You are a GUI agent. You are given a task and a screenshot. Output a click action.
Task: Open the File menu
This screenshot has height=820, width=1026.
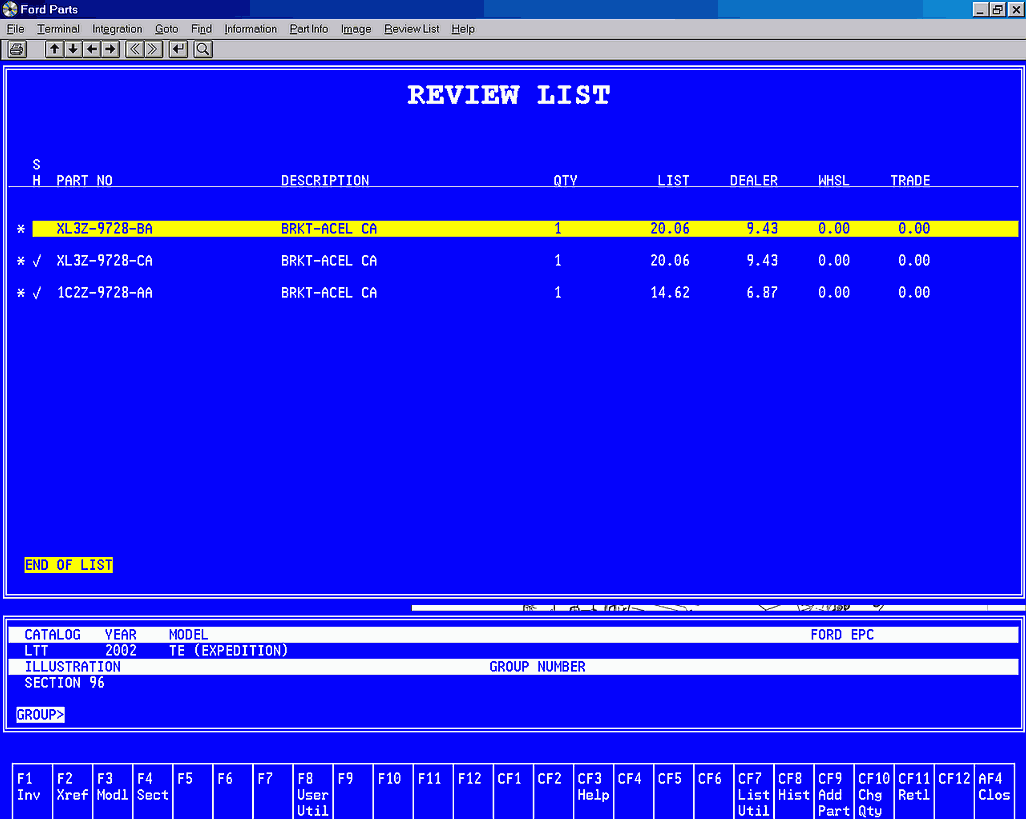pos(15,29)
